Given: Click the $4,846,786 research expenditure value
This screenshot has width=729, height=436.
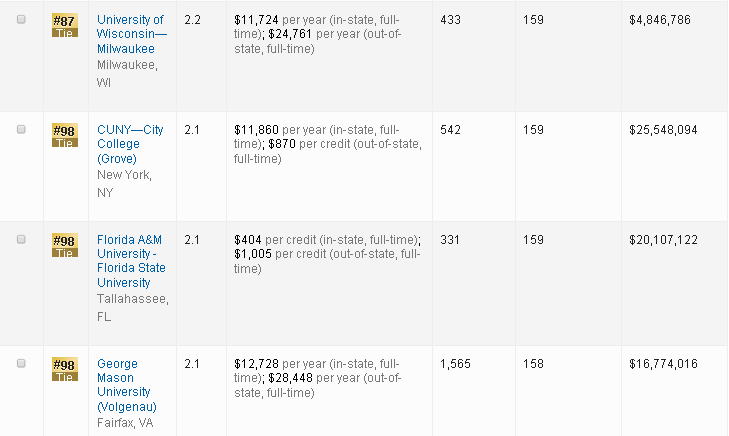Looking at the screenshot, I should click(663, 20).
